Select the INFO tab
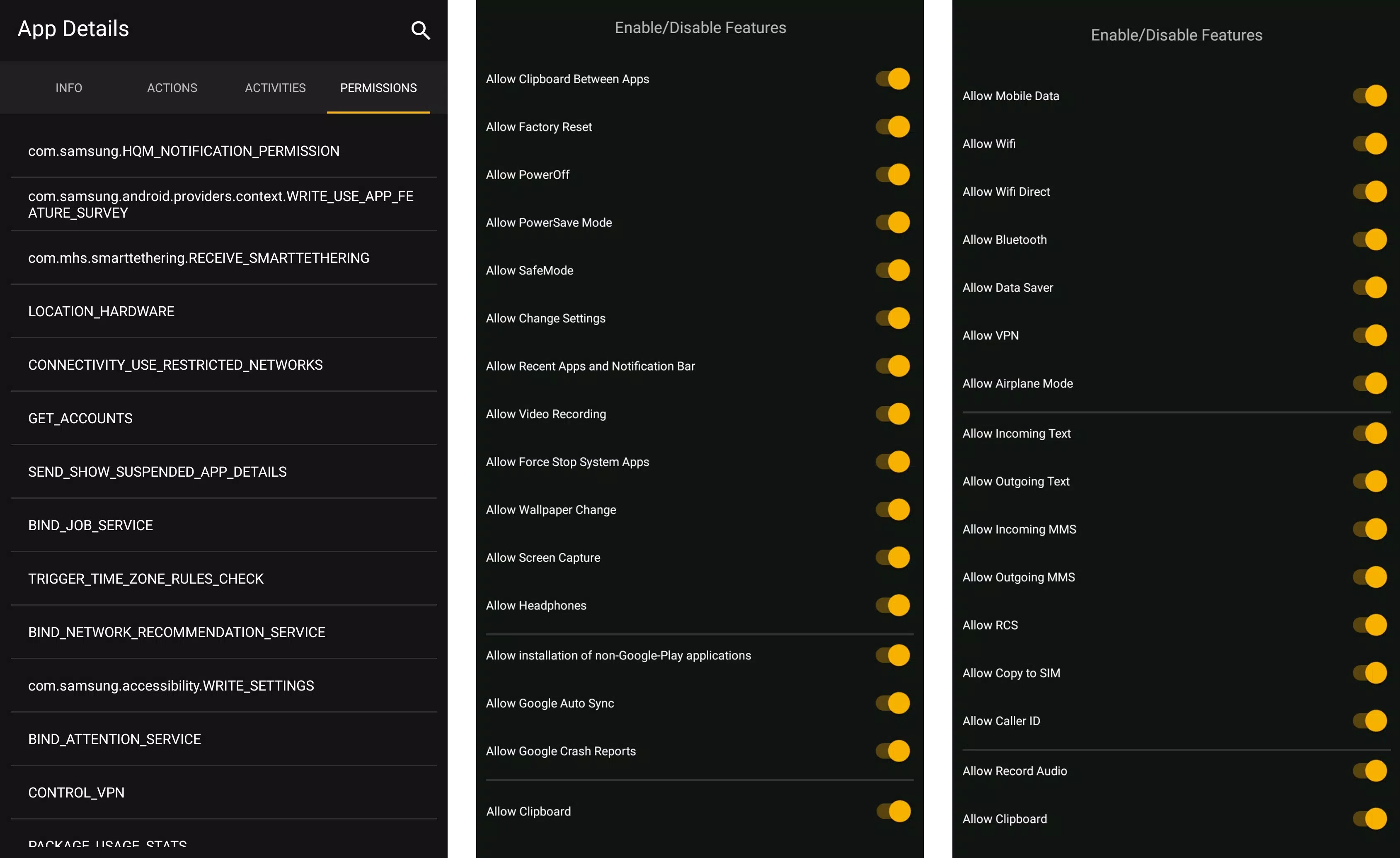This screenshot has width=1400, height=858. 68,88
